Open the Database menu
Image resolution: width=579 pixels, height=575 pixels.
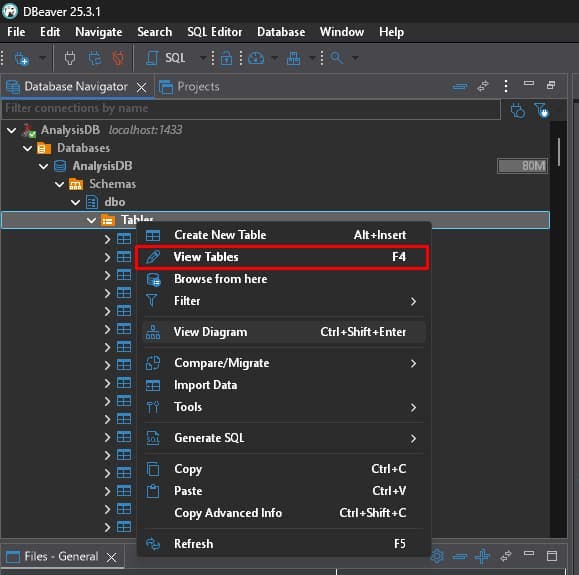pos(281,32)
